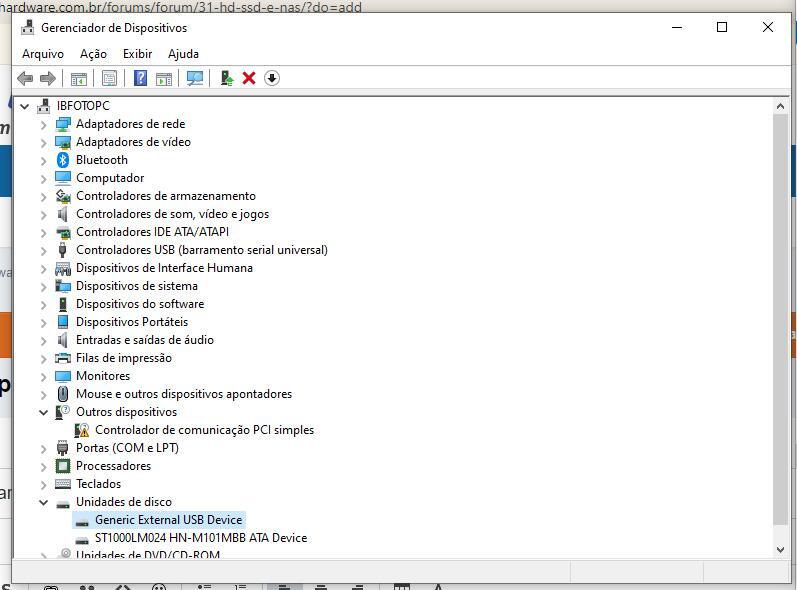Click the Update driver toolbar icon
This screenshot has height=590, width=797.
[227, 78]
